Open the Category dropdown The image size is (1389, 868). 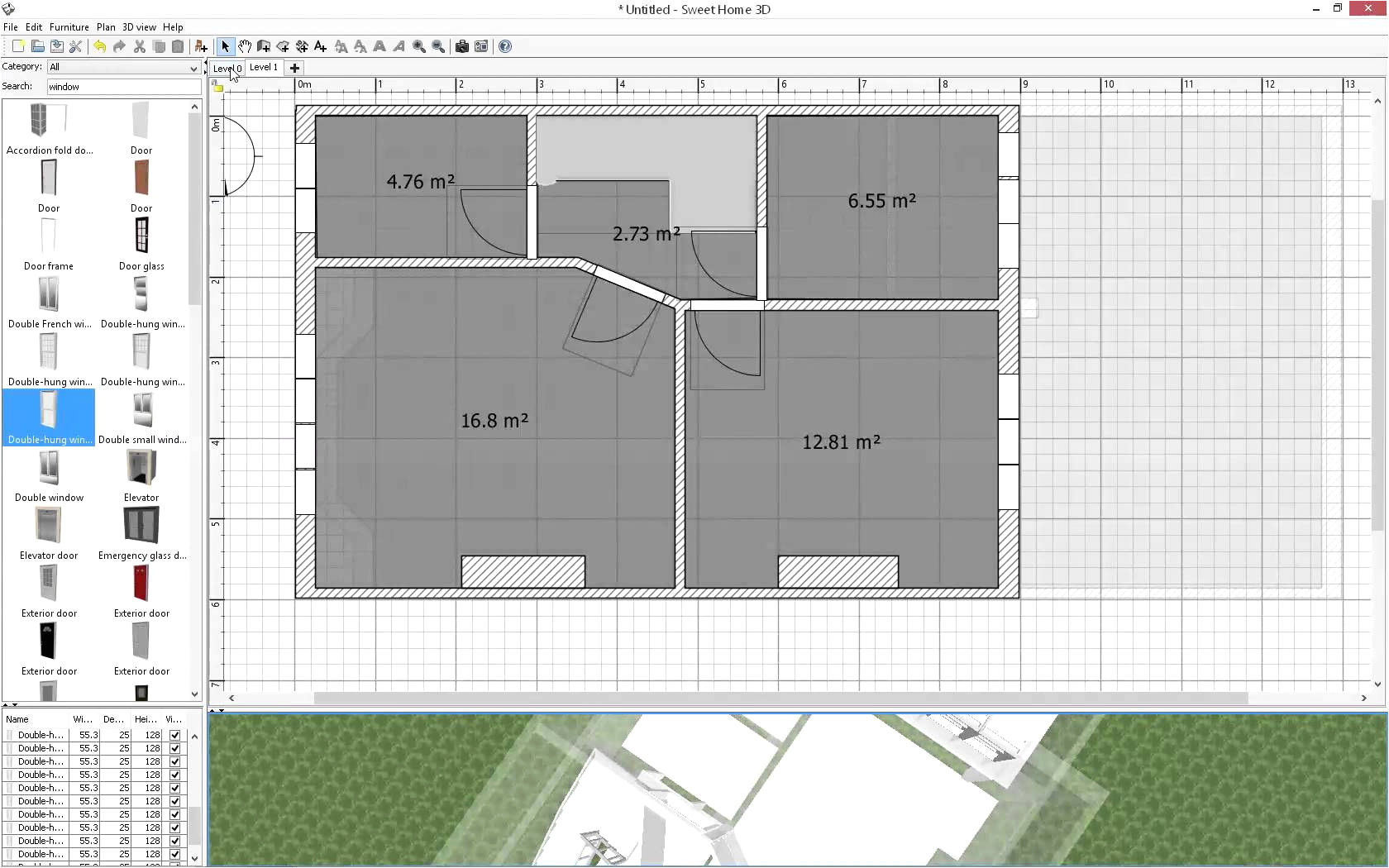pos(123,67)
